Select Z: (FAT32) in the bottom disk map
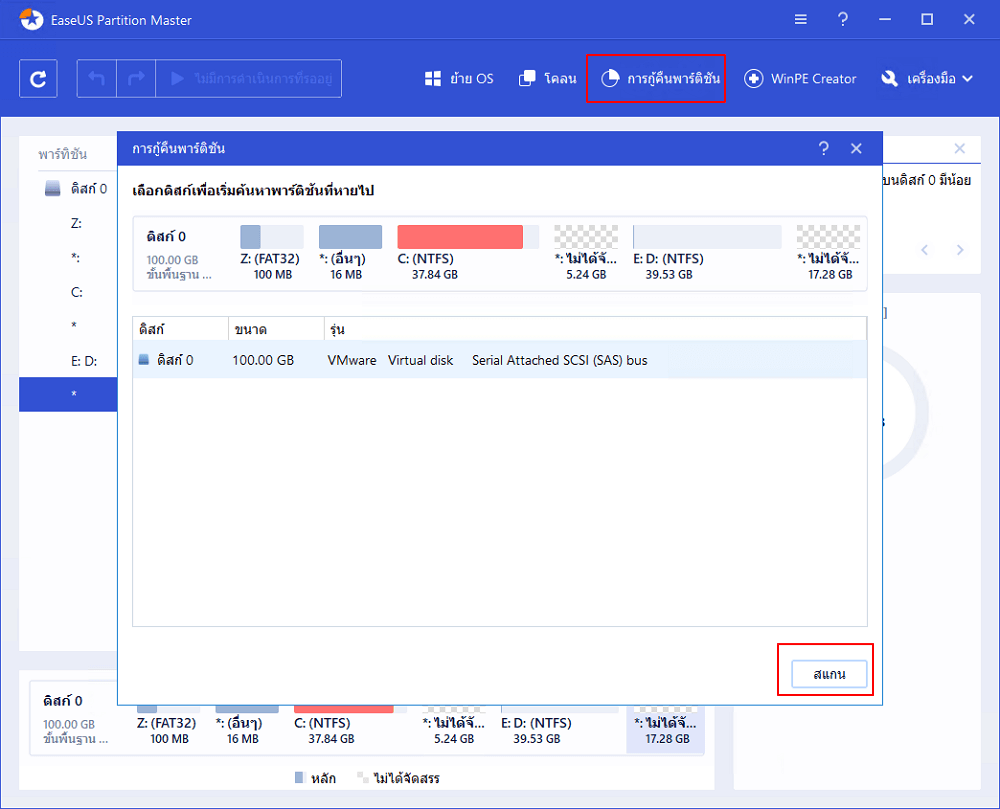Screen dimensions: 1000x809 click(x=166, y=727)
